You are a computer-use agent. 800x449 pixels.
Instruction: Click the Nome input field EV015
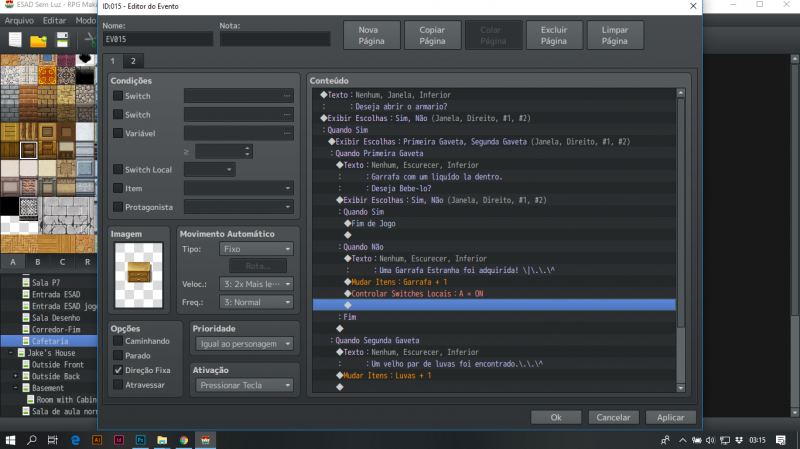tap(158, 39)
